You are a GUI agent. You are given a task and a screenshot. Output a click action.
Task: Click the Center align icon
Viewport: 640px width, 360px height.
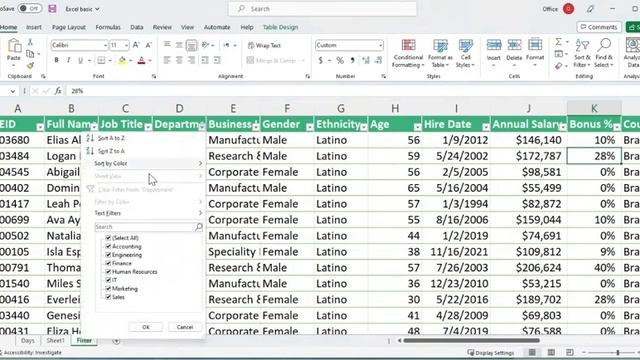179,60
